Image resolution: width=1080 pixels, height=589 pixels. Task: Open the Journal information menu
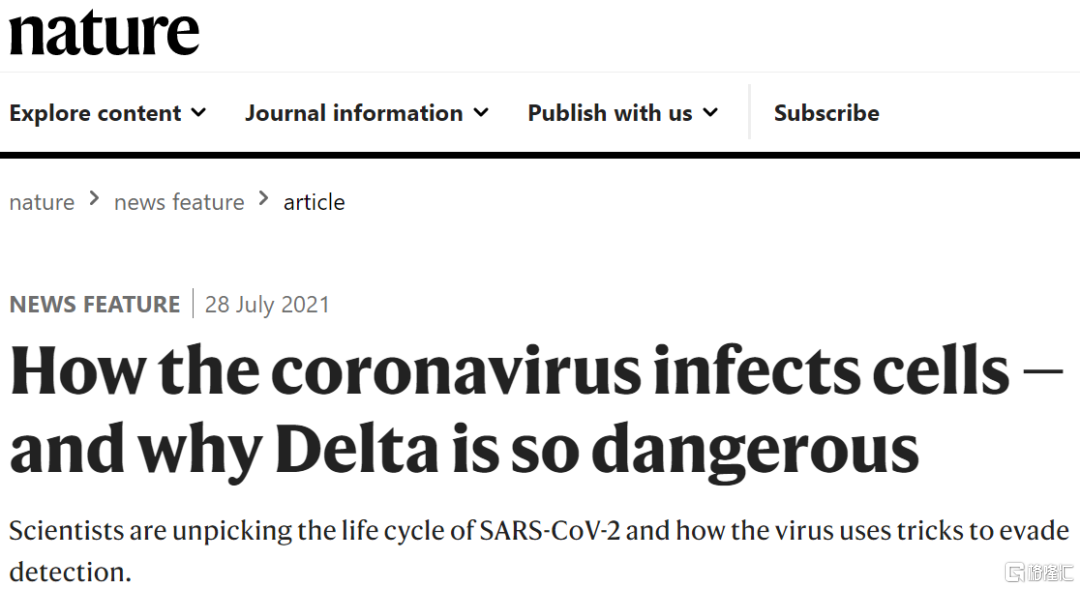pos(353,113)
